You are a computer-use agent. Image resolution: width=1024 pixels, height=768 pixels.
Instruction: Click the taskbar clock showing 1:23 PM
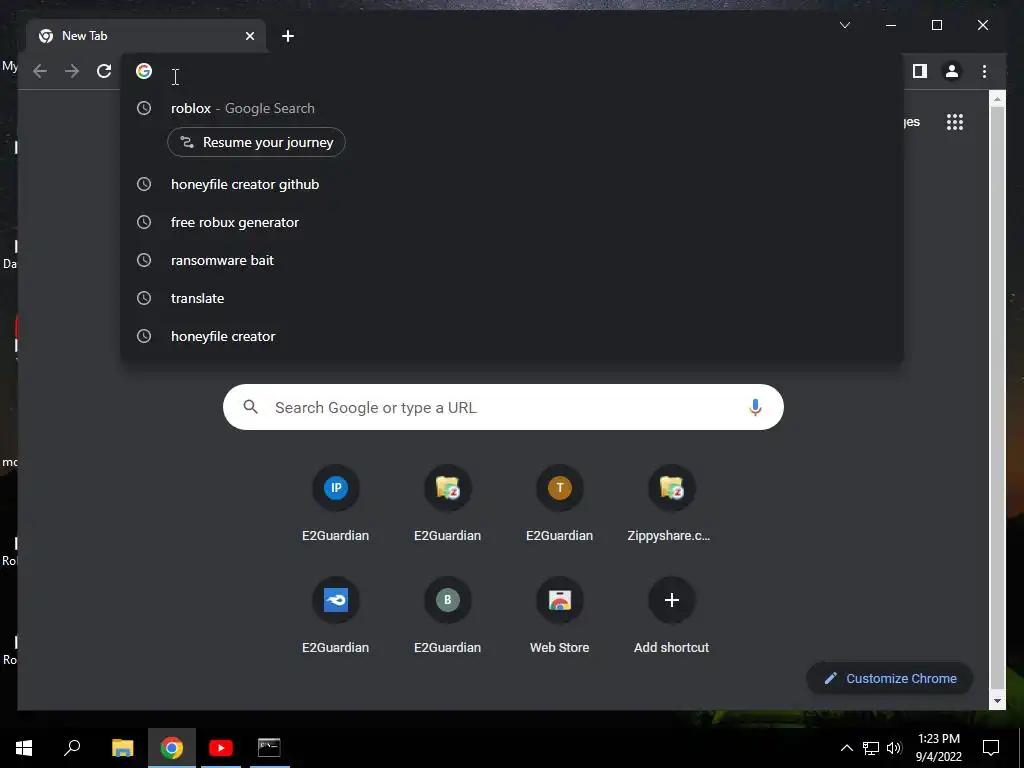938,748
